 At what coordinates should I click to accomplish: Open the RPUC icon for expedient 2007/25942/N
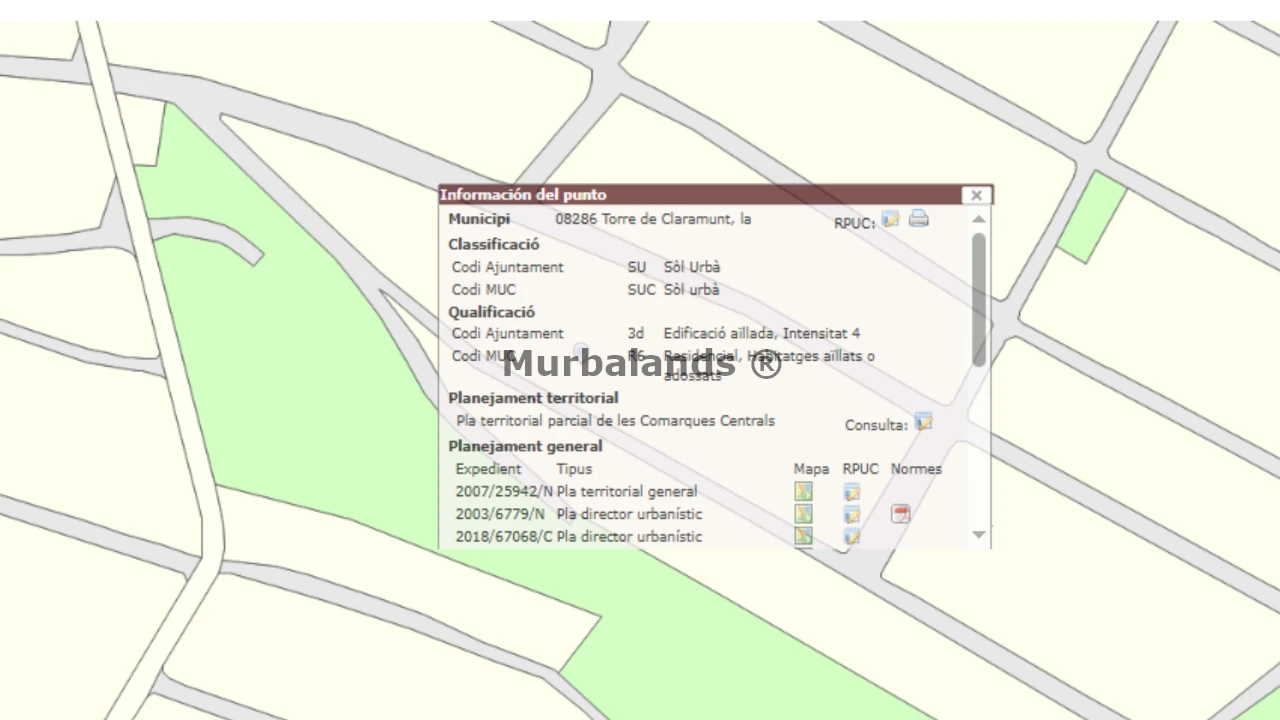pyautogui.click(x=852, y=492)
